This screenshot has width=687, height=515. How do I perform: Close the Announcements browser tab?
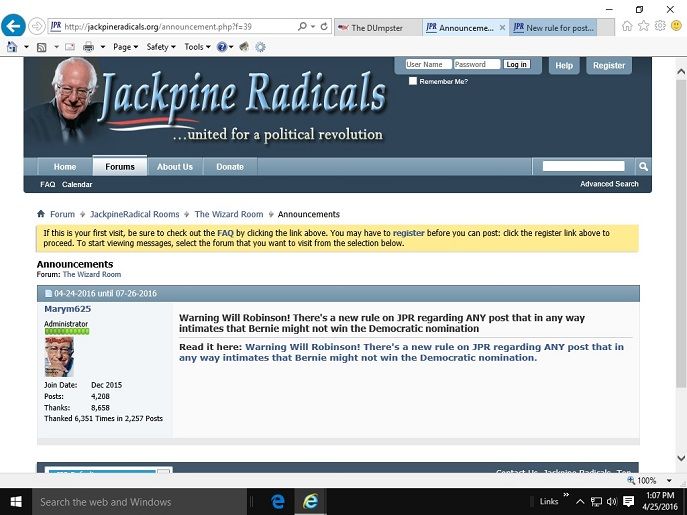click(502, 28)
